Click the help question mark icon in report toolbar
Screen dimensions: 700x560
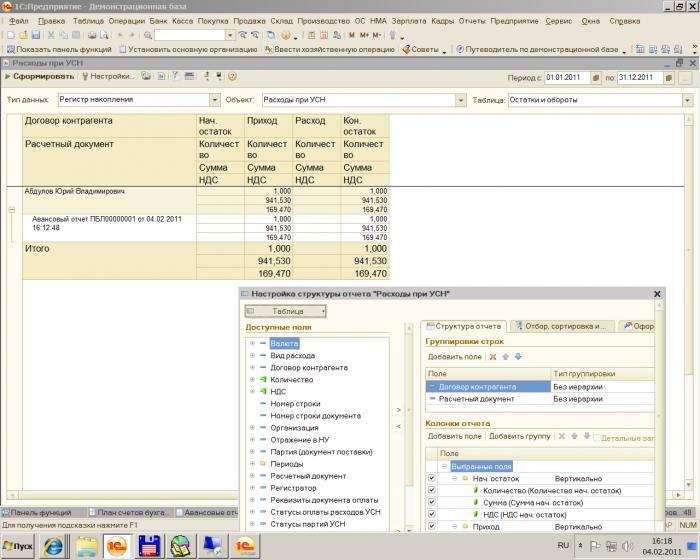point(232,76)
